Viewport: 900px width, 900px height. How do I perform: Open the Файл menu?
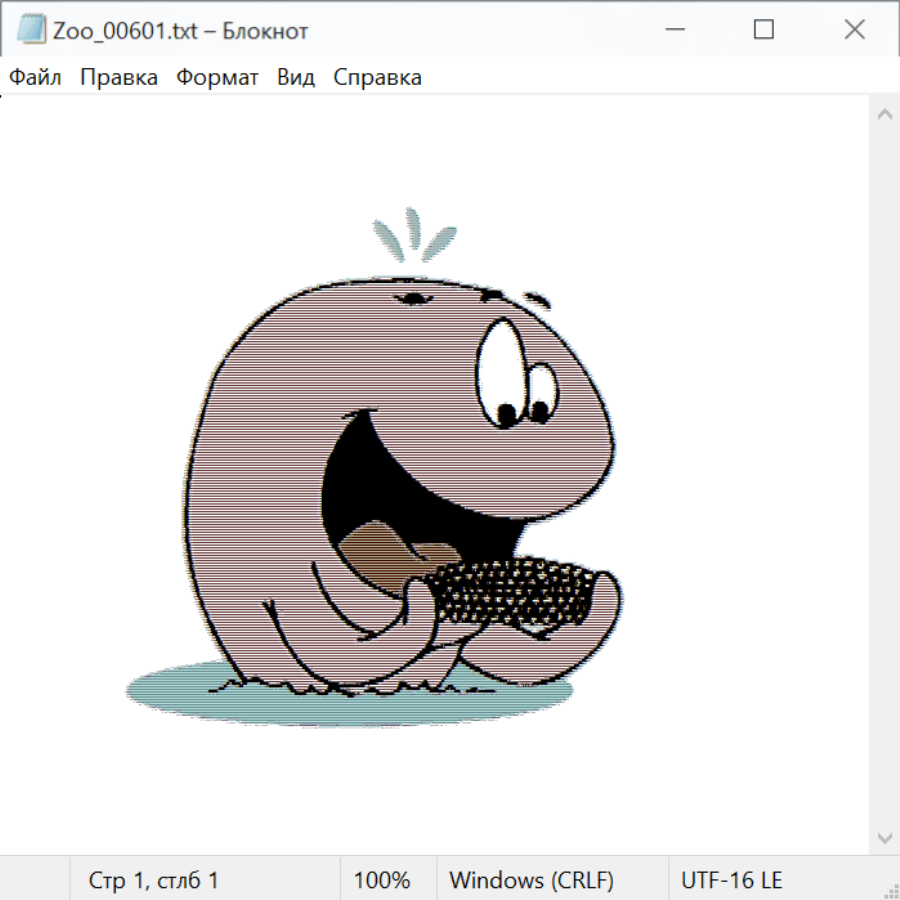pyautogui.click(x=36, y=77)
